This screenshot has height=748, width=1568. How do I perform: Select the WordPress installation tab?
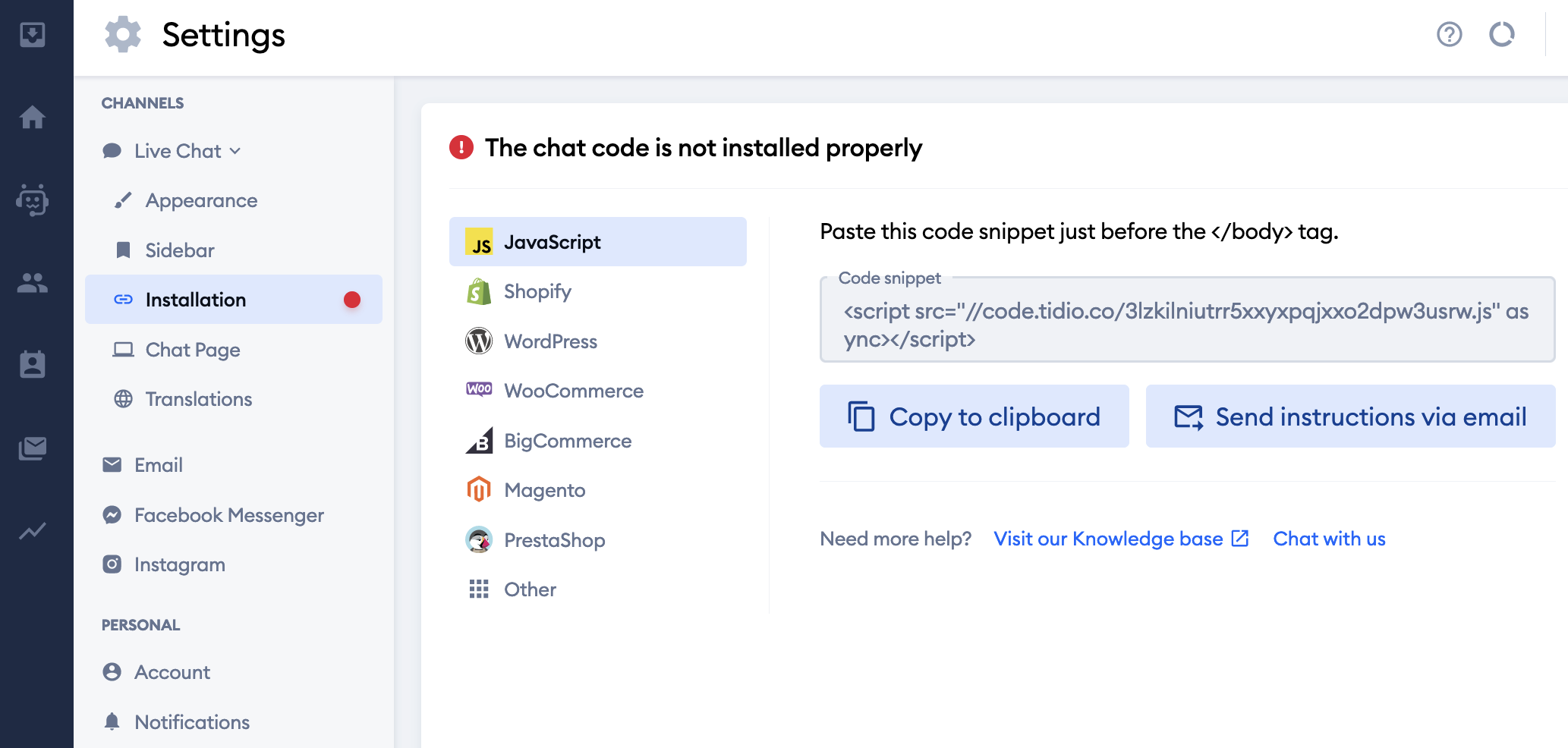[x=598, y=341]
